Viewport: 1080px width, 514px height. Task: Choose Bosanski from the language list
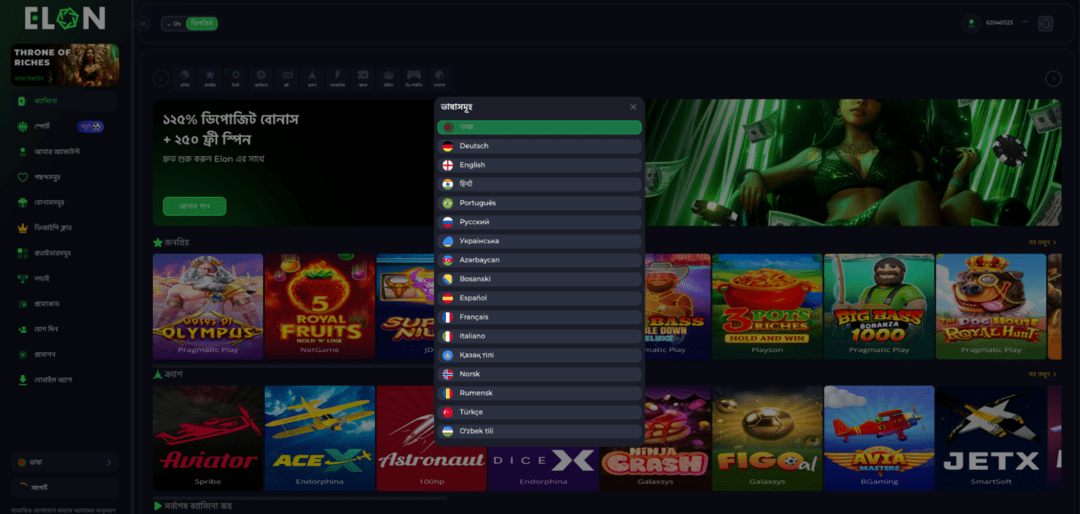539,279
